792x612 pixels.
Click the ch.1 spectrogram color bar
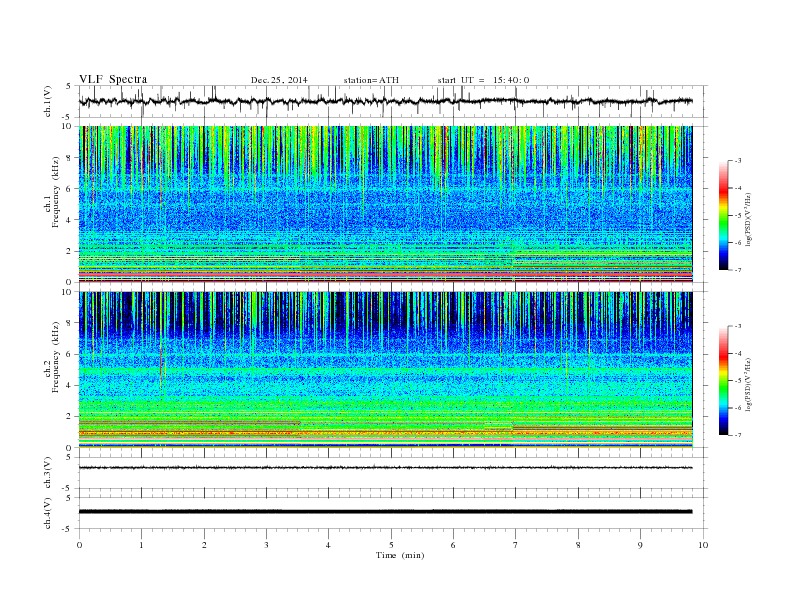723,215
